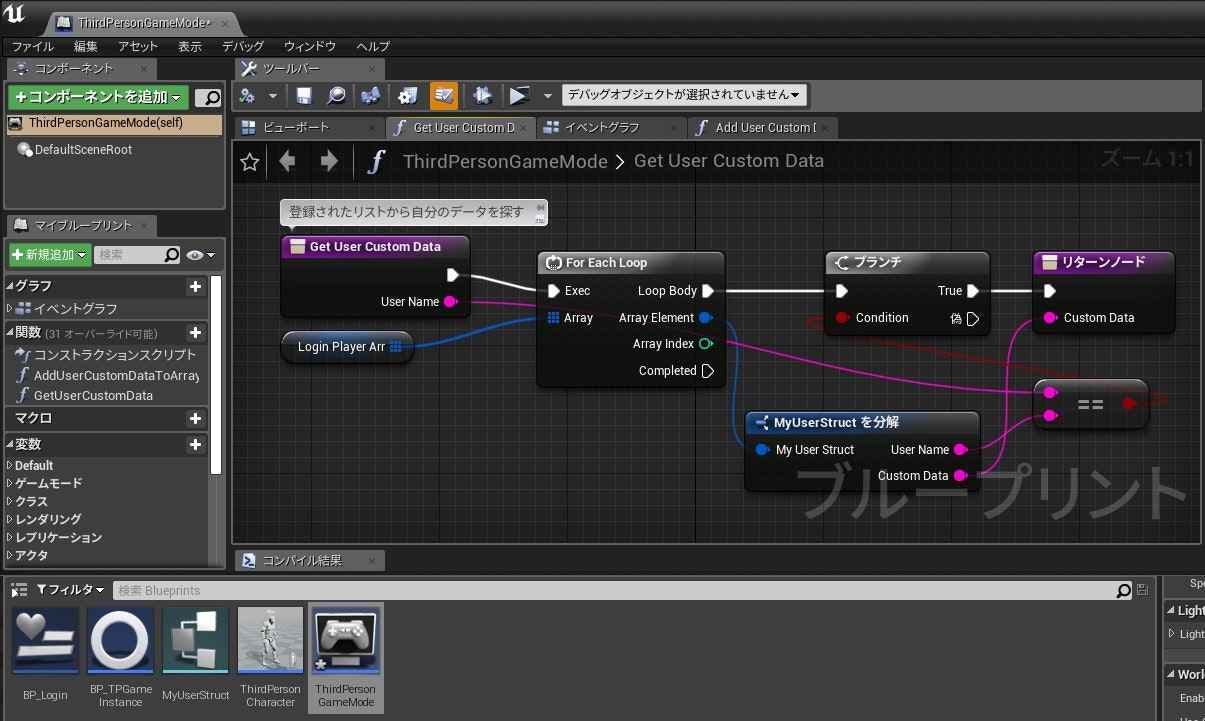Toggle the highlighted Class Defaults toolbar icon
The height and width of the screenshot is (721, 1205).
coord(444,95)
